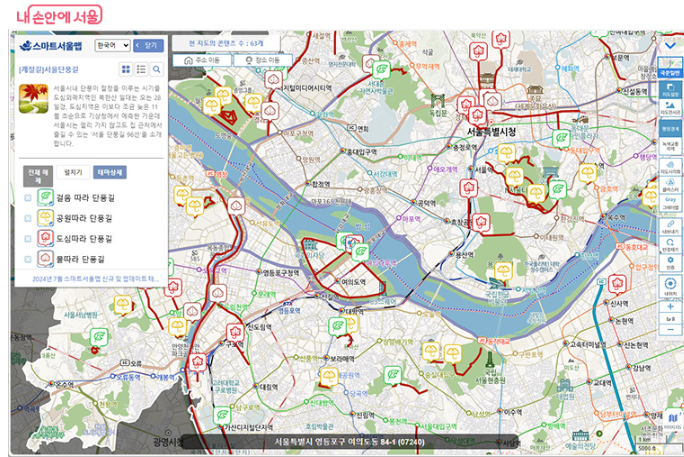Uncheck 걸음 따라 단풍길 layer
This screenshot has height=457, width=684.
coord(28,198)
